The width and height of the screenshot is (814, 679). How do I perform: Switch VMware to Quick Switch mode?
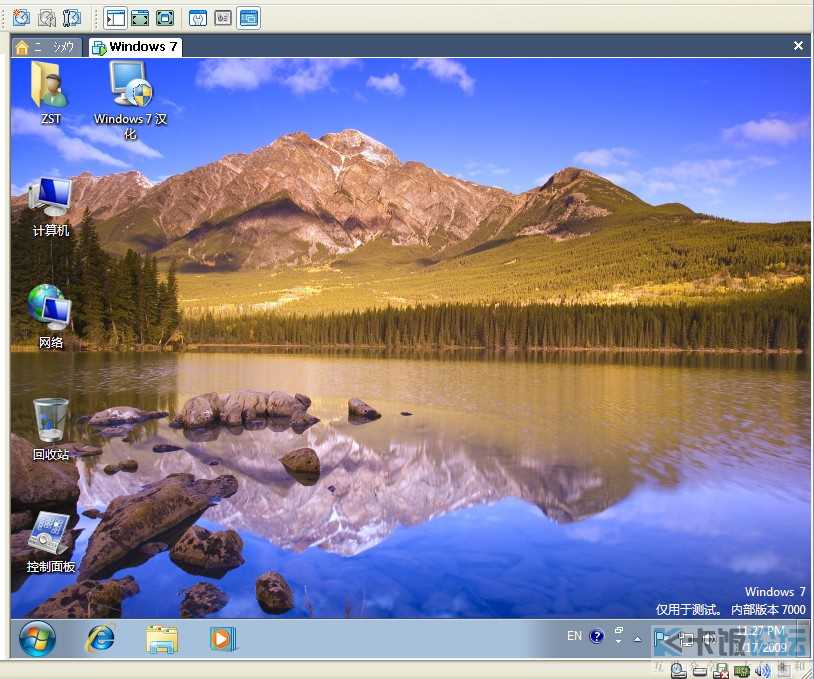coord(140,18)
